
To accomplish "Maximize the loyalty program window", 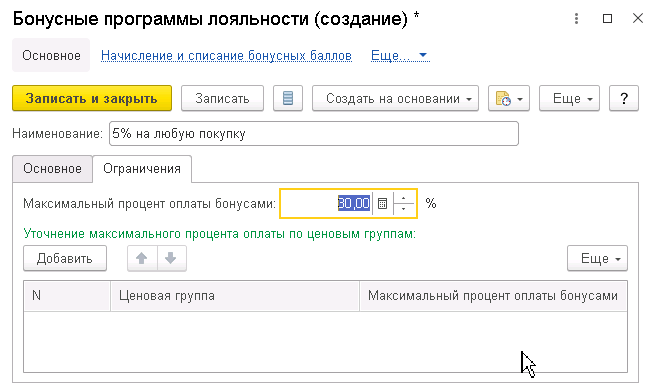I will [x=608, y=18].
